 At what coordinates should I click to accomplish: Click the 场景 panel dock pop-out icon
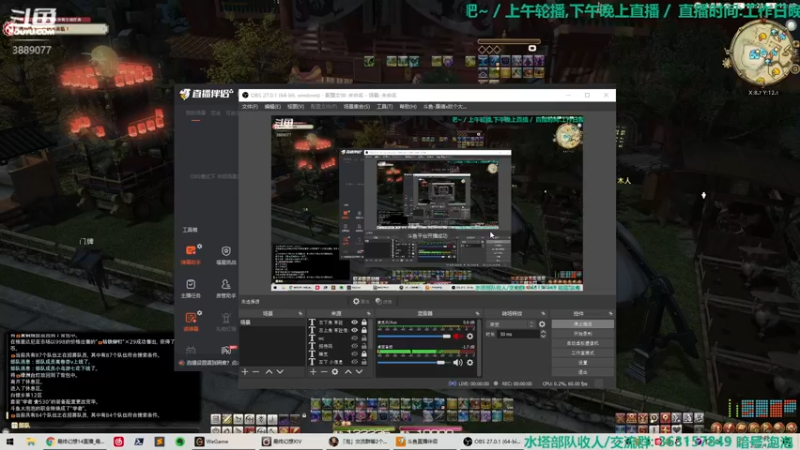pos(300,313)
